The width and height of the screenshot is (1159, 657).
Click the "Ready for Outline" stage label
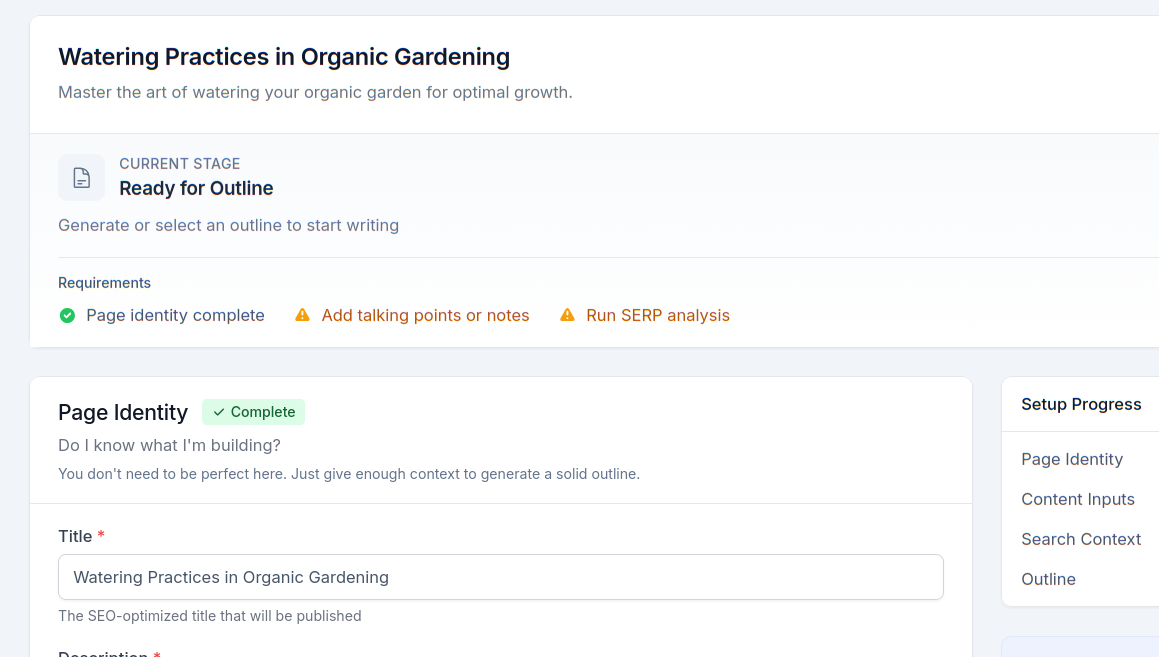pyautogui.click(x=196, y=188)
